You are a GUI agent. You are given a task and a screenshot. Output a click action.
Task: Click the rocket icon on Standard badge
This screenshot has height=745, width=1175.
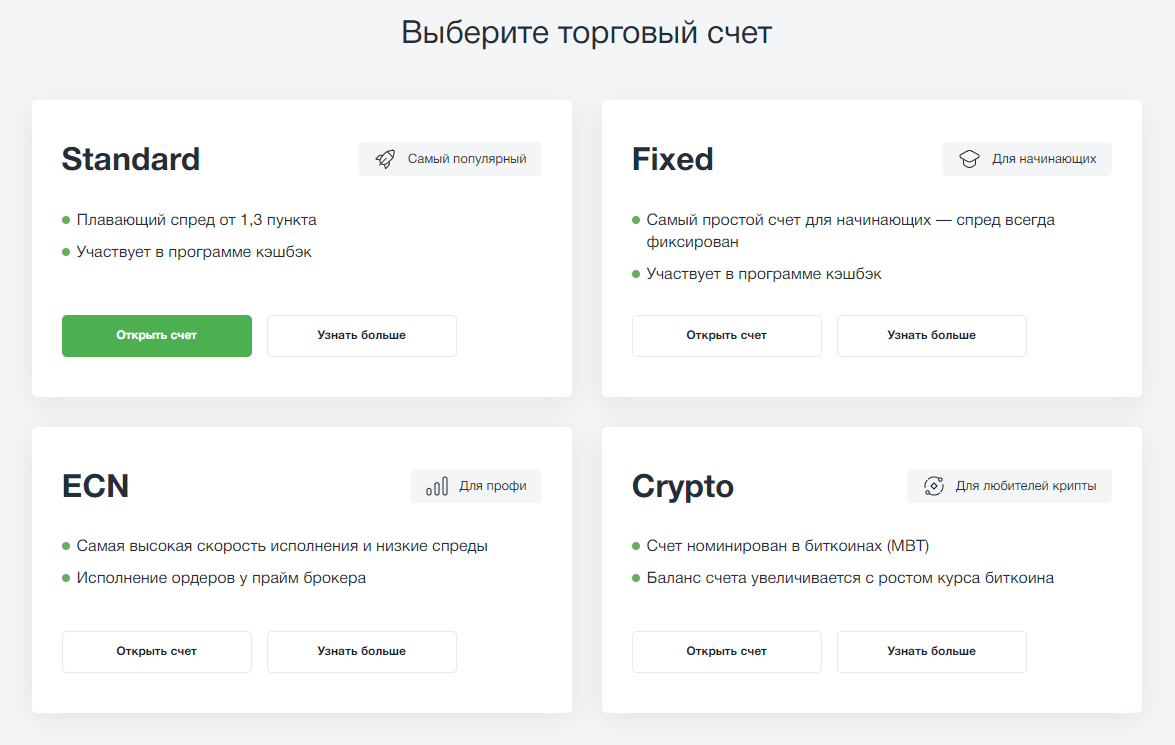385,159
